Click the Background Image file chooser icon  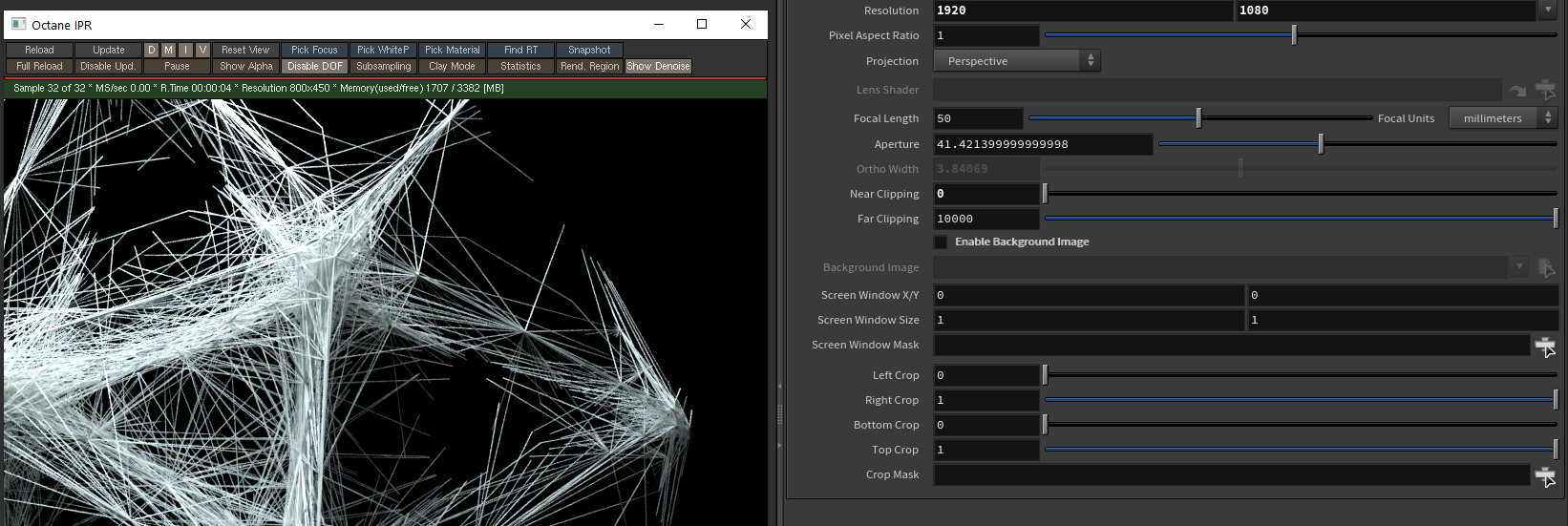[x=1546, y=268]
